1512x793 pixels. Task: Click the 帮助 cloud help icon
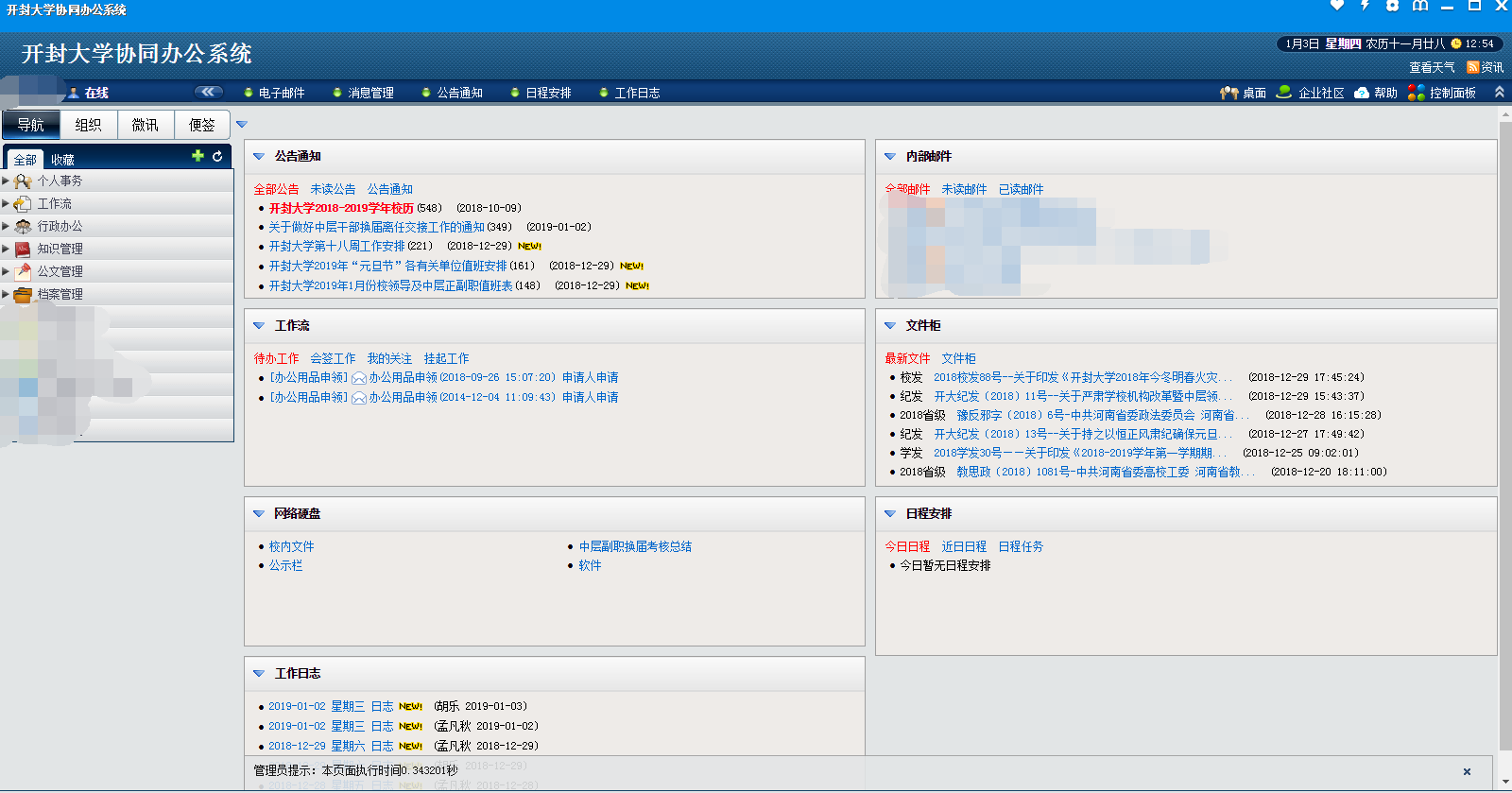tap(1362, 93)
